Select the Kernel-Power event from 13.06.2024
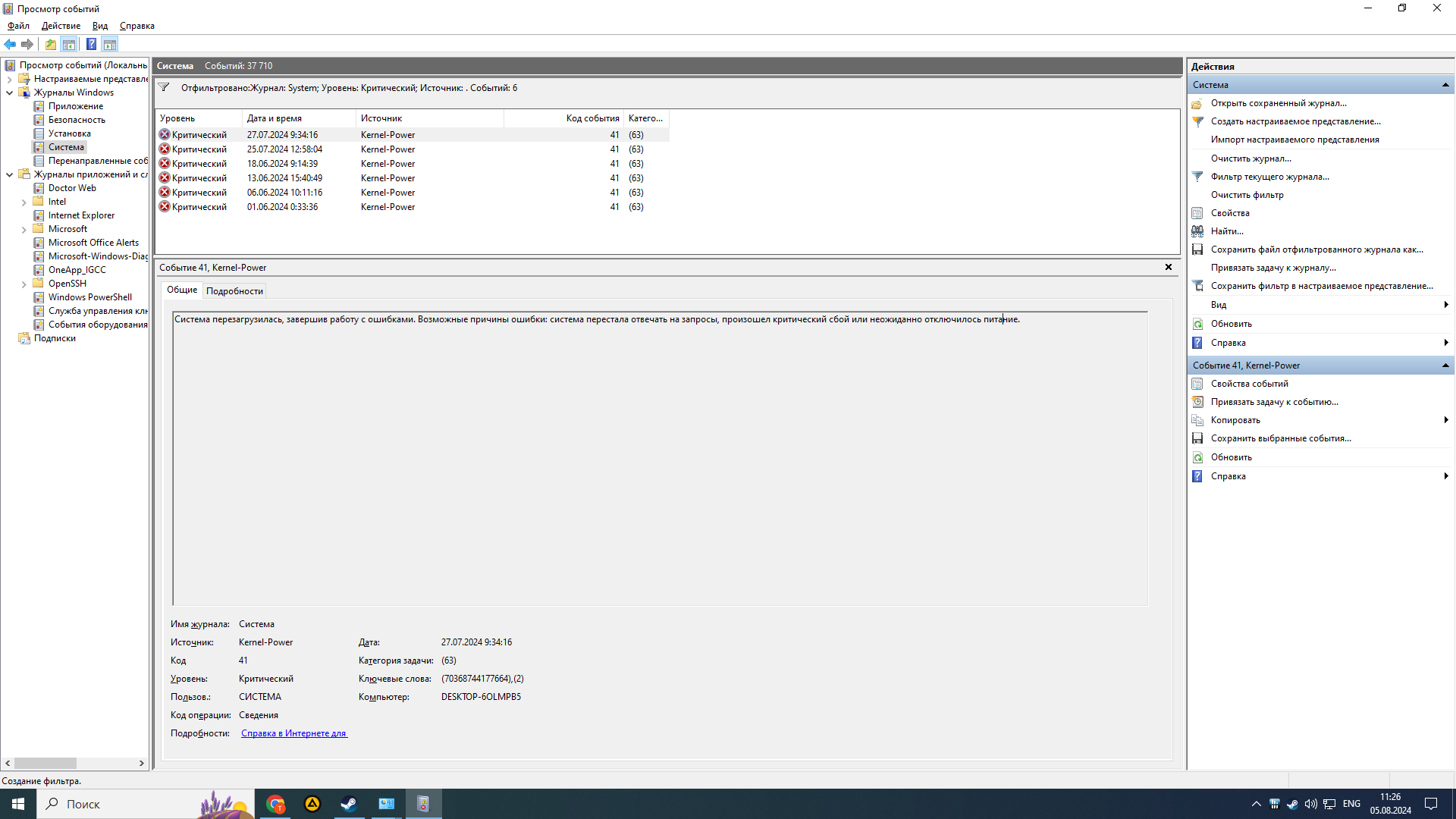The height and width of the screenshot is (819, 1456). click(284, 178)
